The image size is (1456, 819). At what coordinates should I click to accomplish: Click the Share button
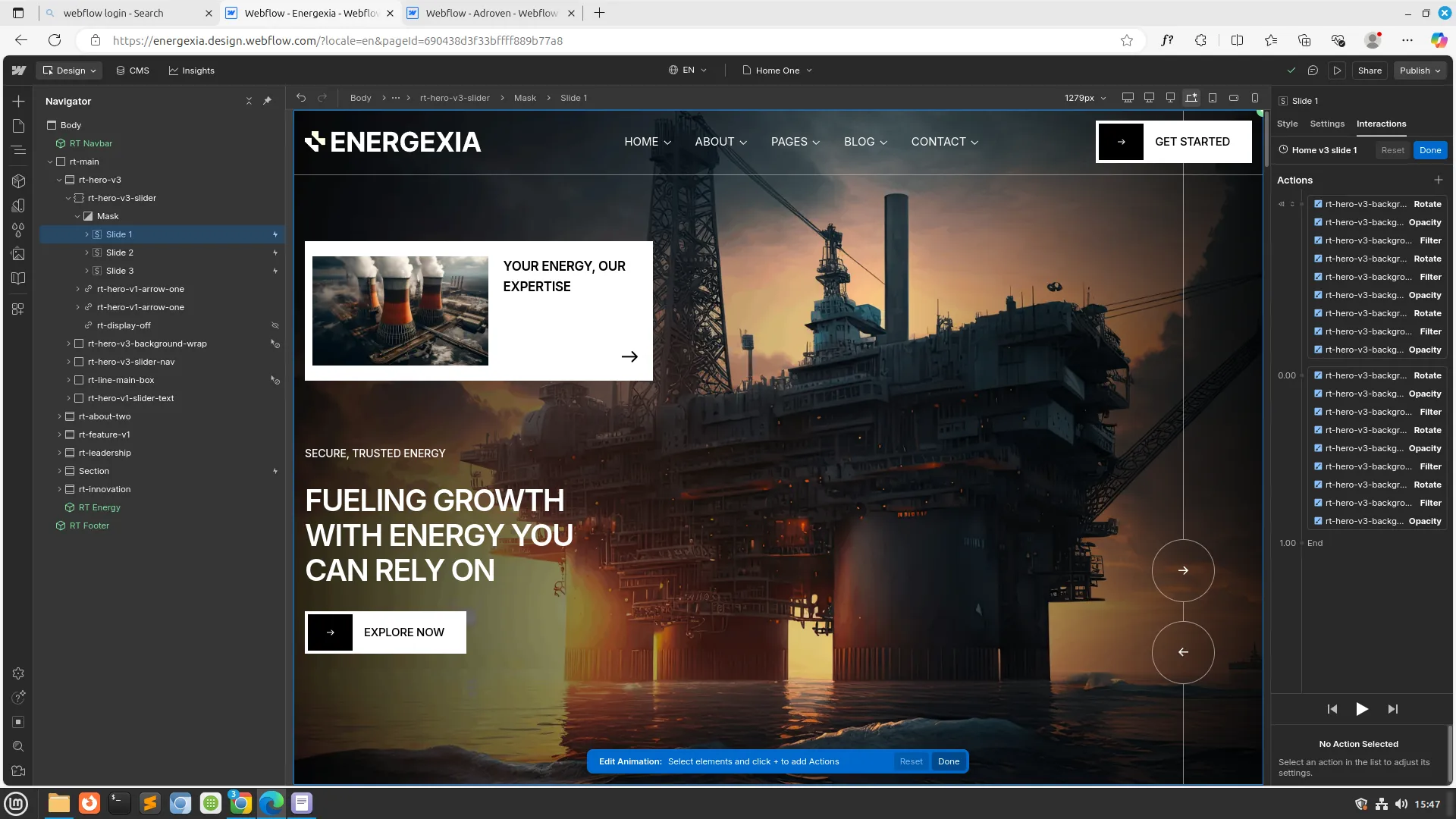coord(1370,71)
